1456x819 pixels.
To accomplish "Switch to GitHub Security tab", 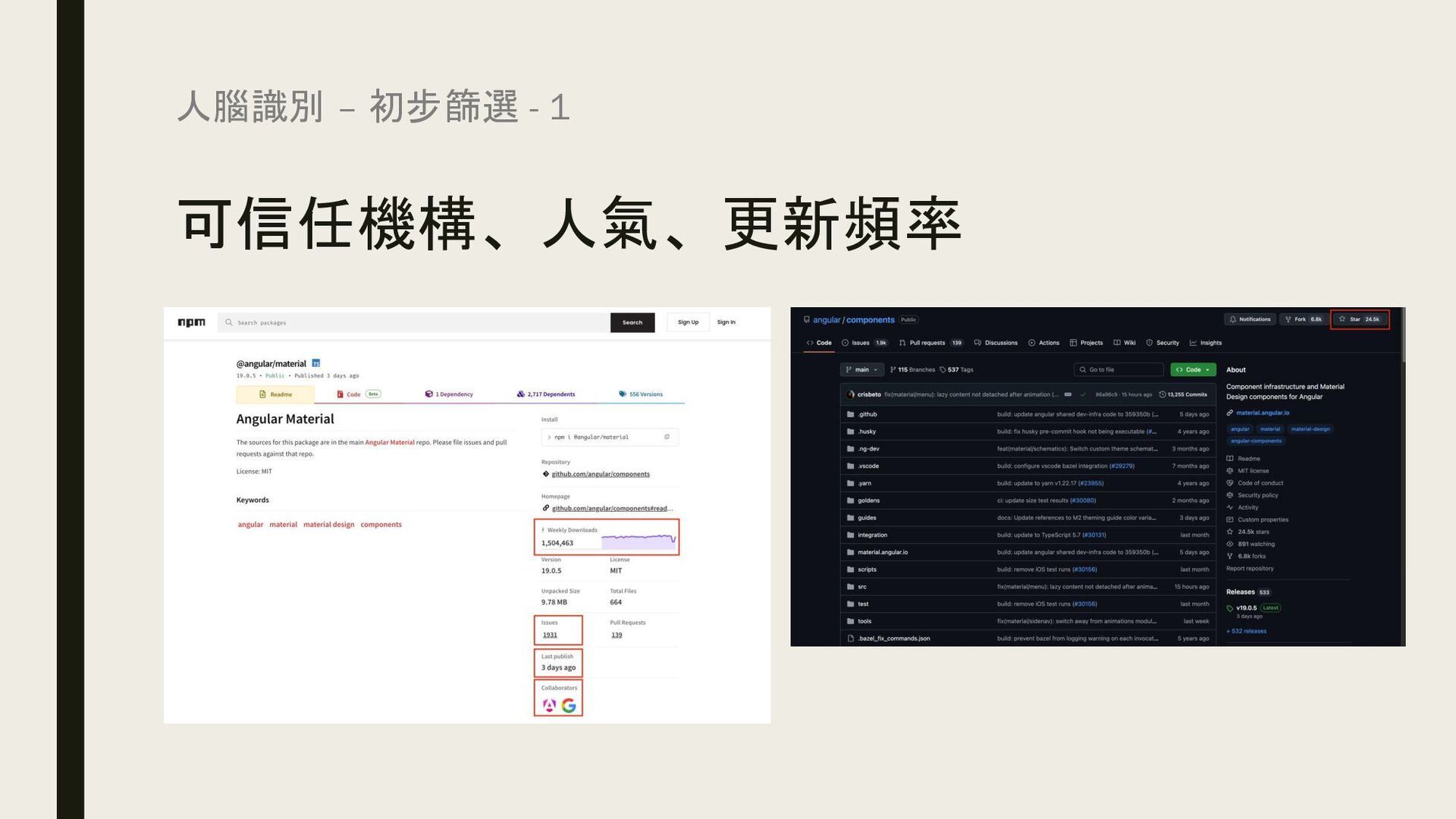I will tap(1163, 343).
